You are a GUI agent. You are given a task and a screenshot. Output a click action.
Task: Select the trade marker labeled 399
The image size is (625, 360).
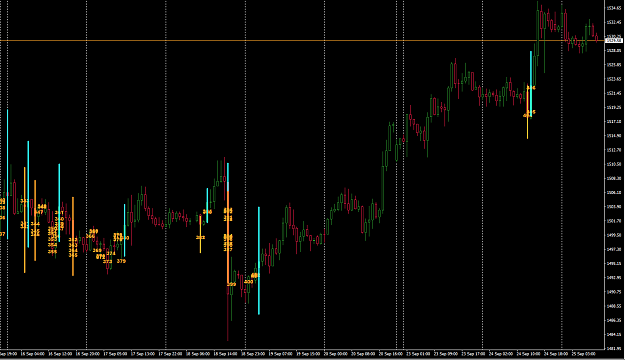tap(231, 284)
